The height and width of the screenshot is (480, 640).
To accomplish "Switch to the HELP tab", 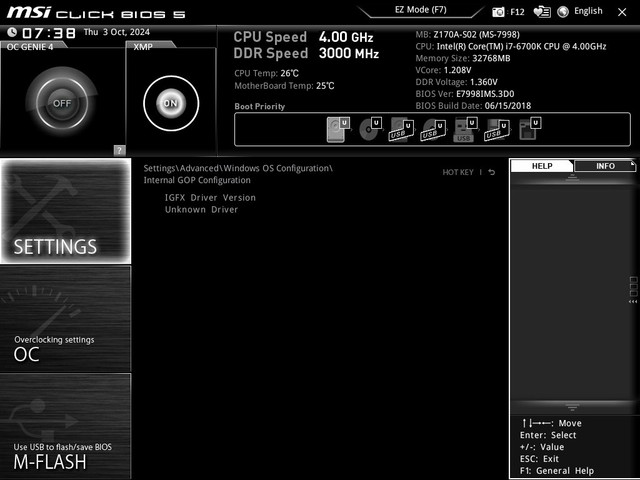I will coord(542,166).
